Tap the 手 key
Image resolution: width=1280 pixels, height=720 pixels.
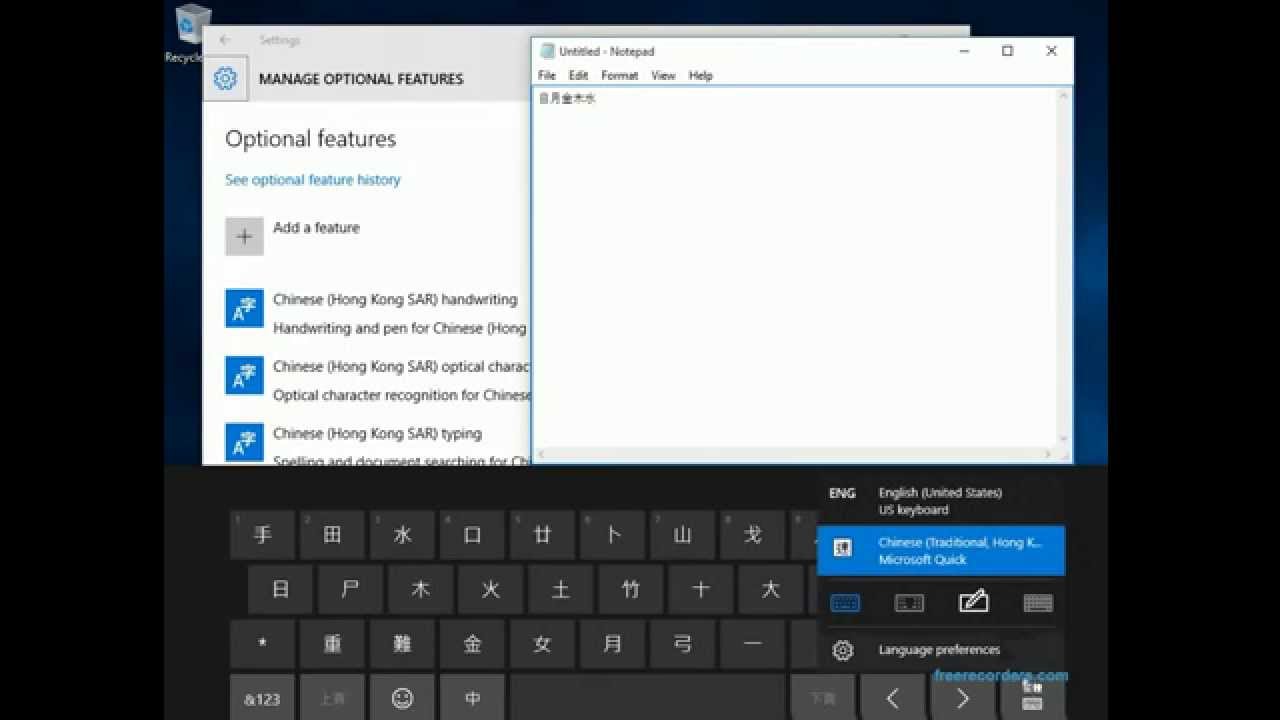262,535
